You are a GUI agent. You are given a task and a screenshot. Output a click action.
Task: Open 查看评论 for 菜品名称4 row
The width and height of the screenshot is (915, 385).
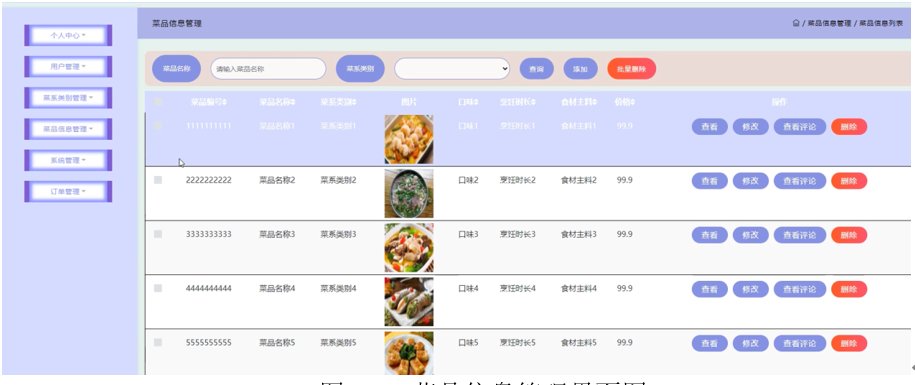coord(799,289)
